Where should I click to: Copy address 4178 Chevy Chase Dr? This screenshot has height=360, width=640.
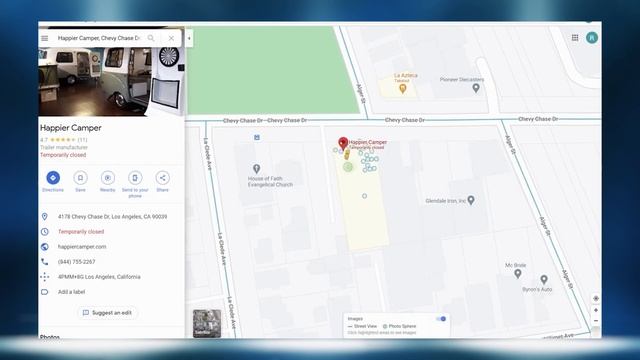pos(112,217)
